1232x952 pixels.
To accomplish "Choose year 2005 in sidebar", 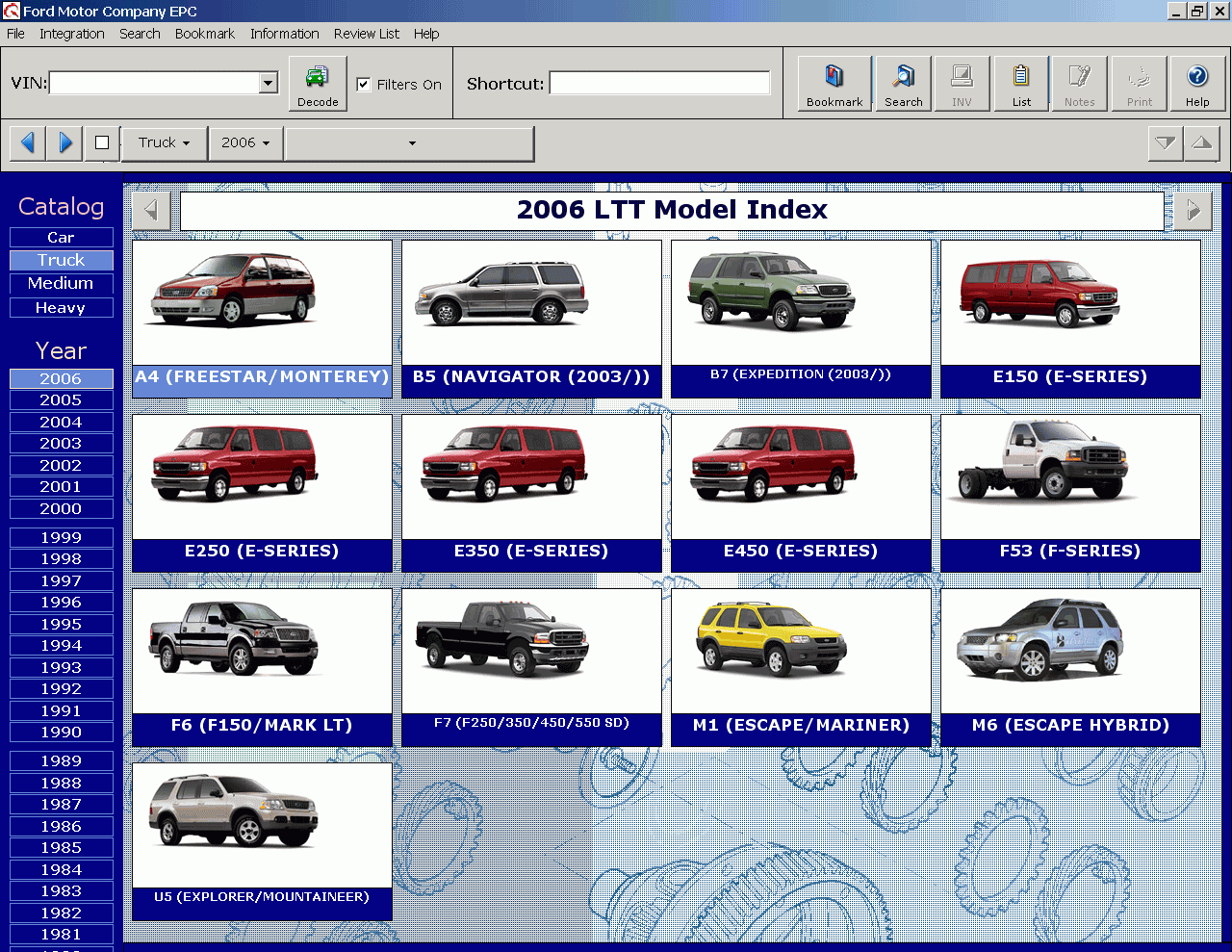I will coord(62,399).
